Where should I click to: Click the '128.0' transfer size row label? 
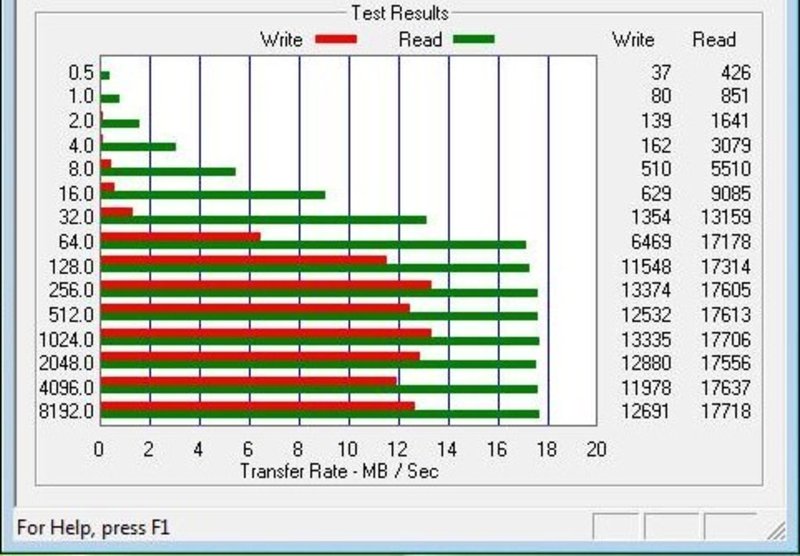[x=71, y=267]
